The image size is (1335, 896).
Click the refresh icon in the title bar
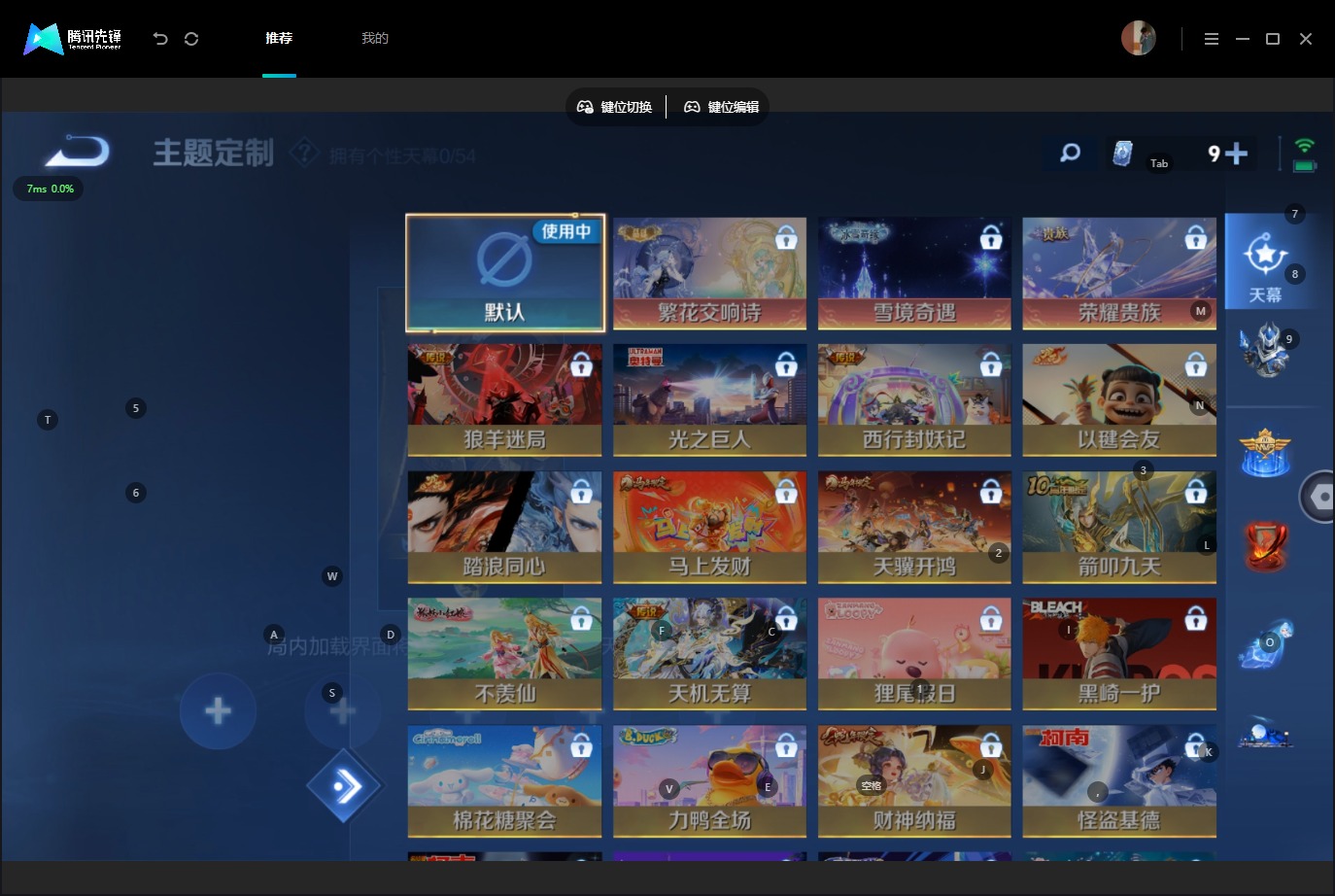click(x=191, y=39)
